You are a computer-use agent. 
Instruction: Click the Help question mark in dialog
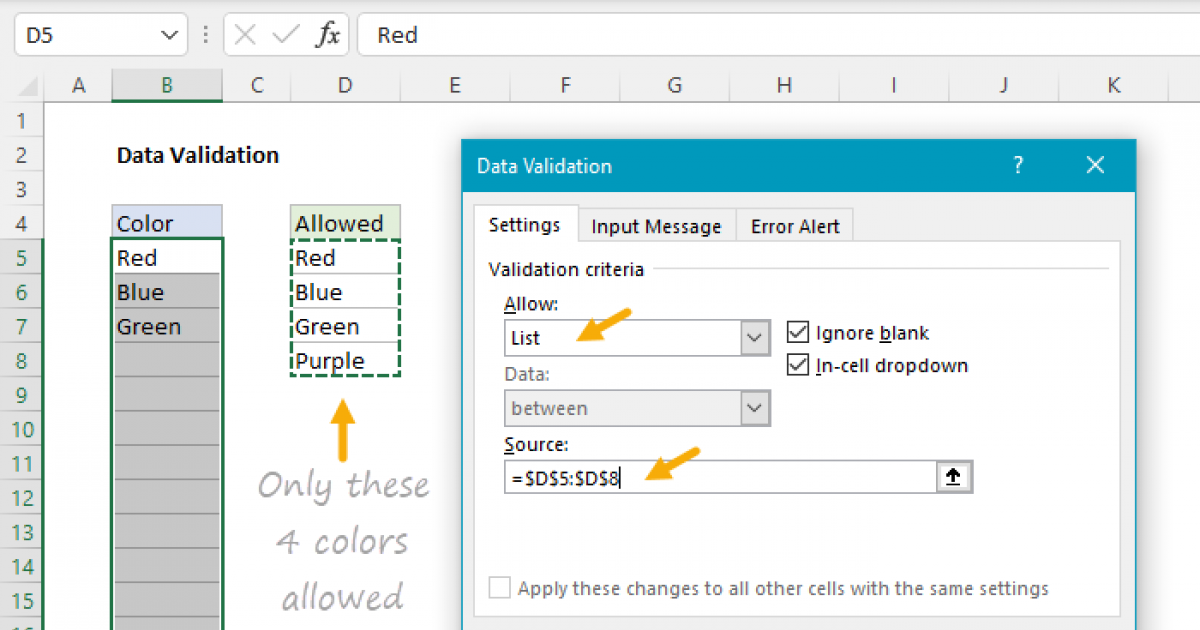[x=1018, y=165]
